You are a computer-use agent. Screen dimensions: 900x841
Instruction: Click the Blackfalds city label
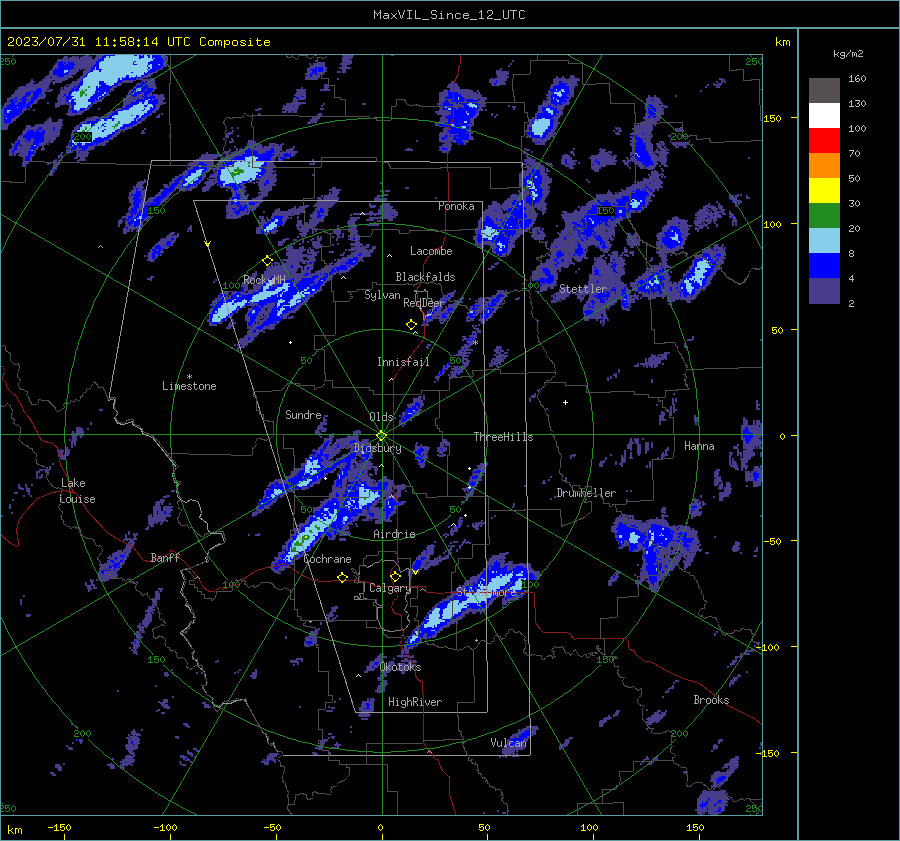click(425, 277)
